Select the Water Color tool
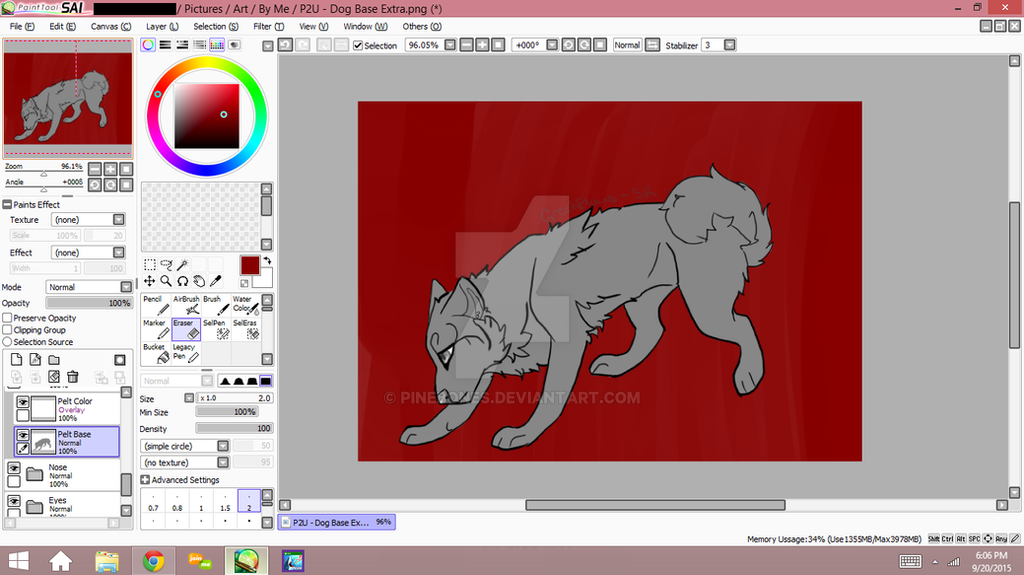Viewport: 1024px width, 575px height. 246,305
